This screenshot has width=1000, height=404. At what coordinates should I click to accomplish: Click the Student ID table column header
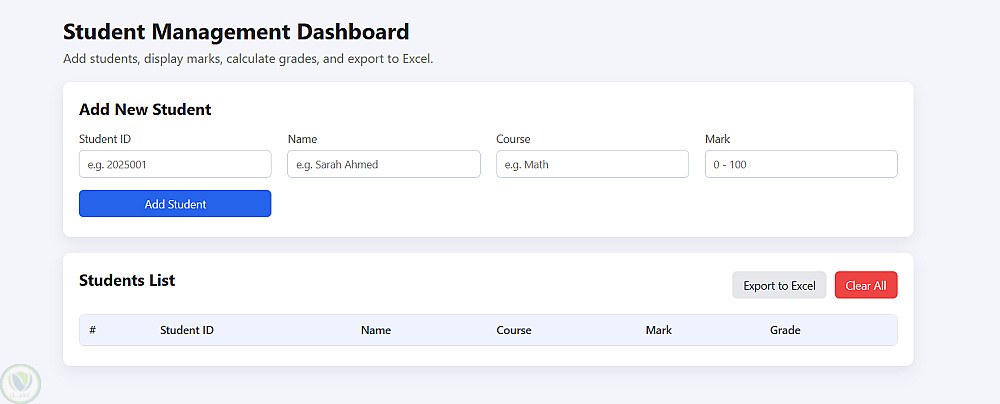click(187, 330)
